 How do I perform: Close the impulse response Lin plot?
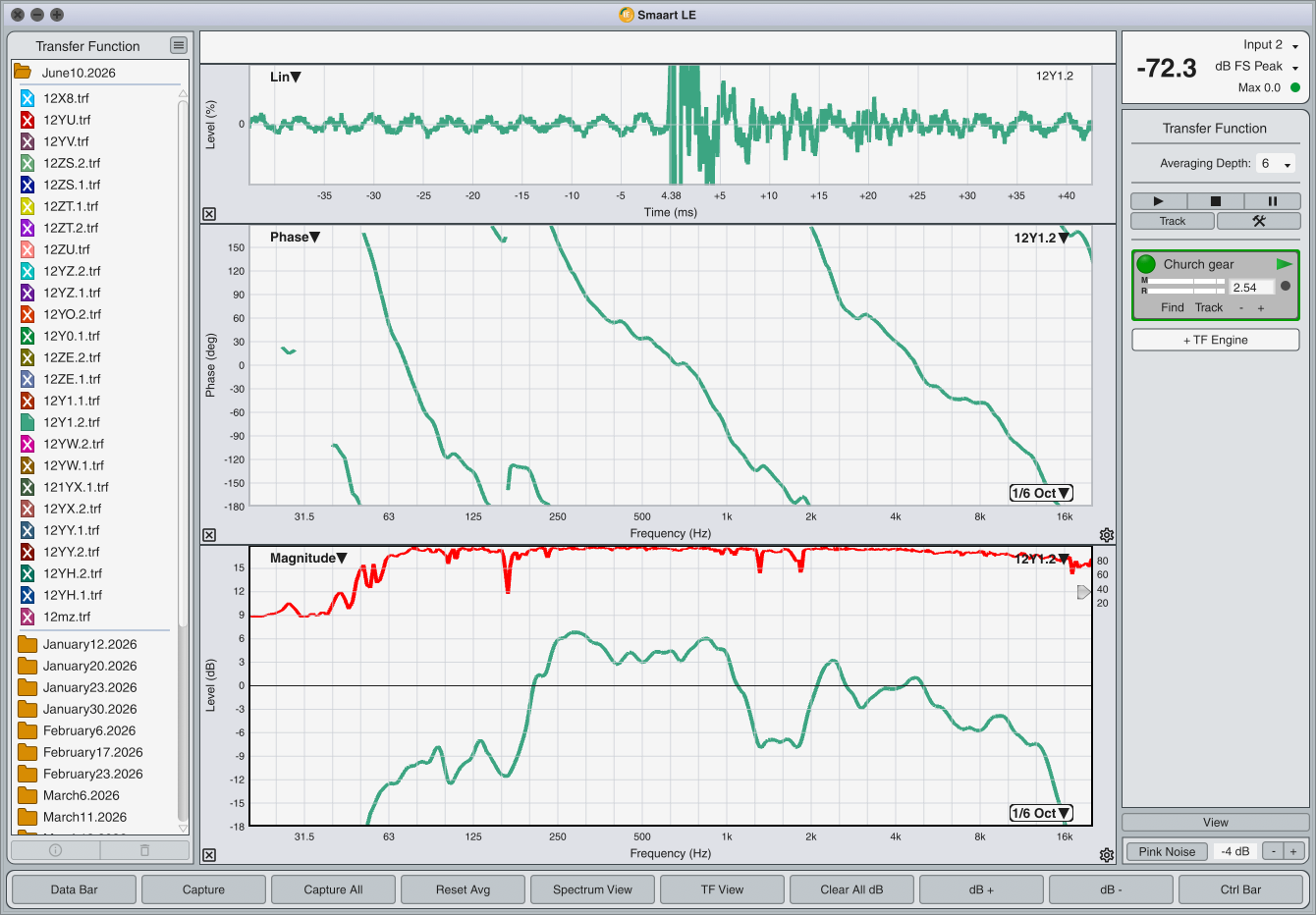(x=209, y=214)
